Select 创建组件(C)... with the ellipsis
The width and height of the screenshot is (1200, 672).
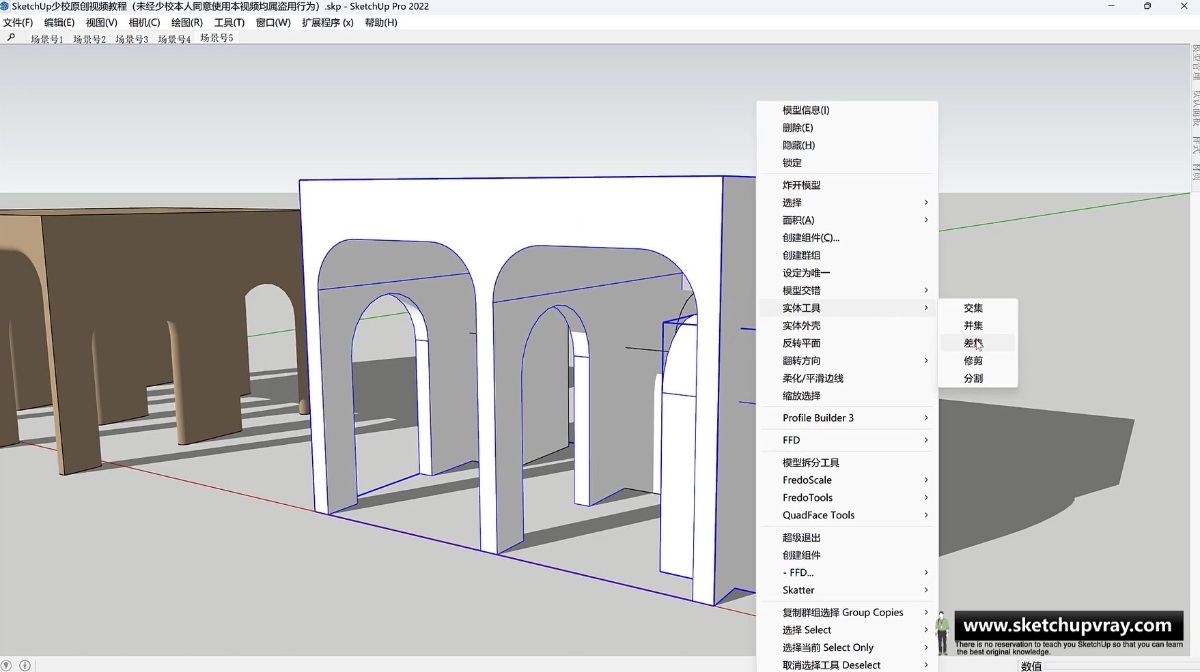[x=811, y=238]
